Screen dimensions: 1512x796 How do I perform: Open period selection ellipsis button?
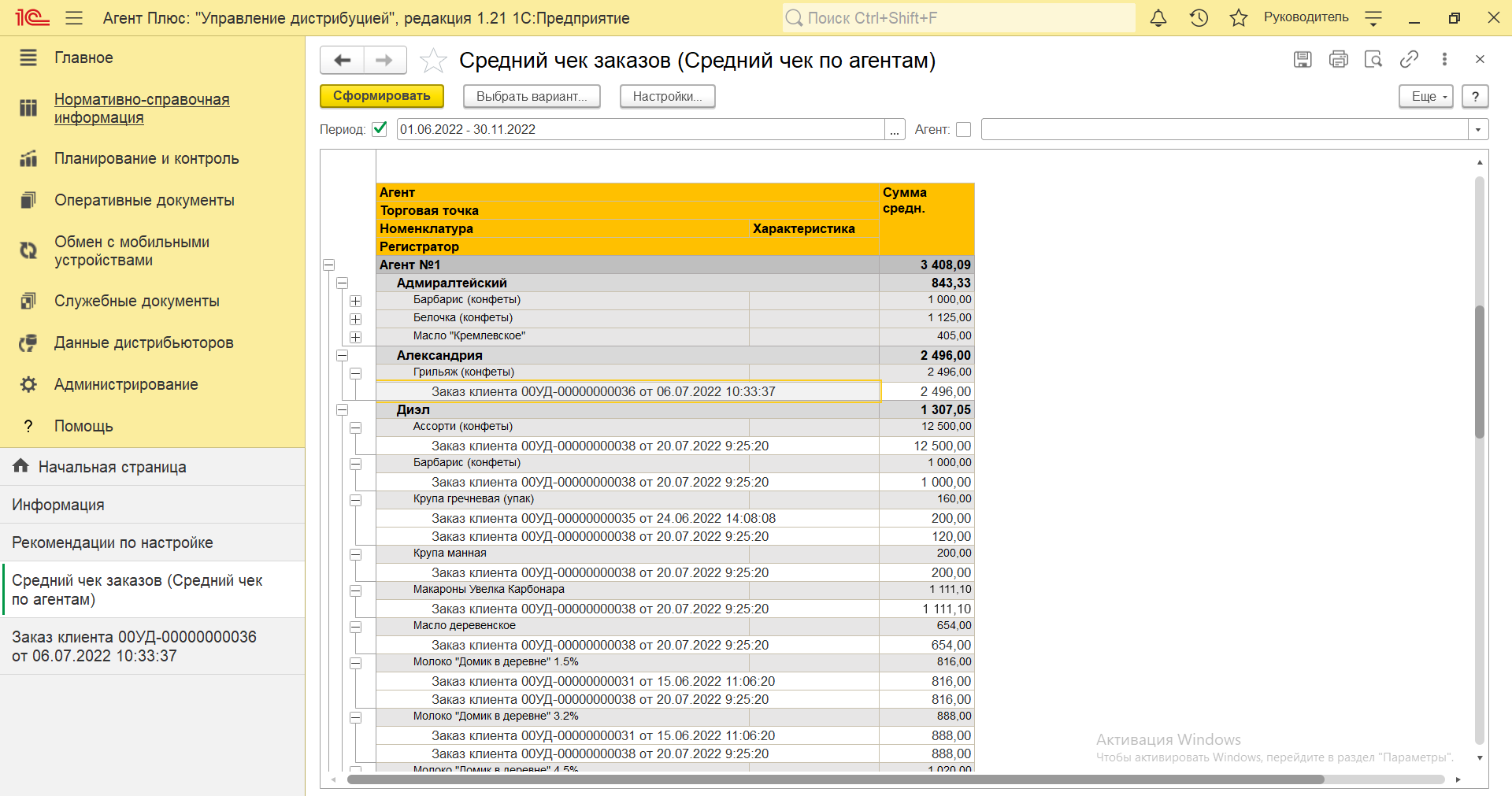point(895,129)
